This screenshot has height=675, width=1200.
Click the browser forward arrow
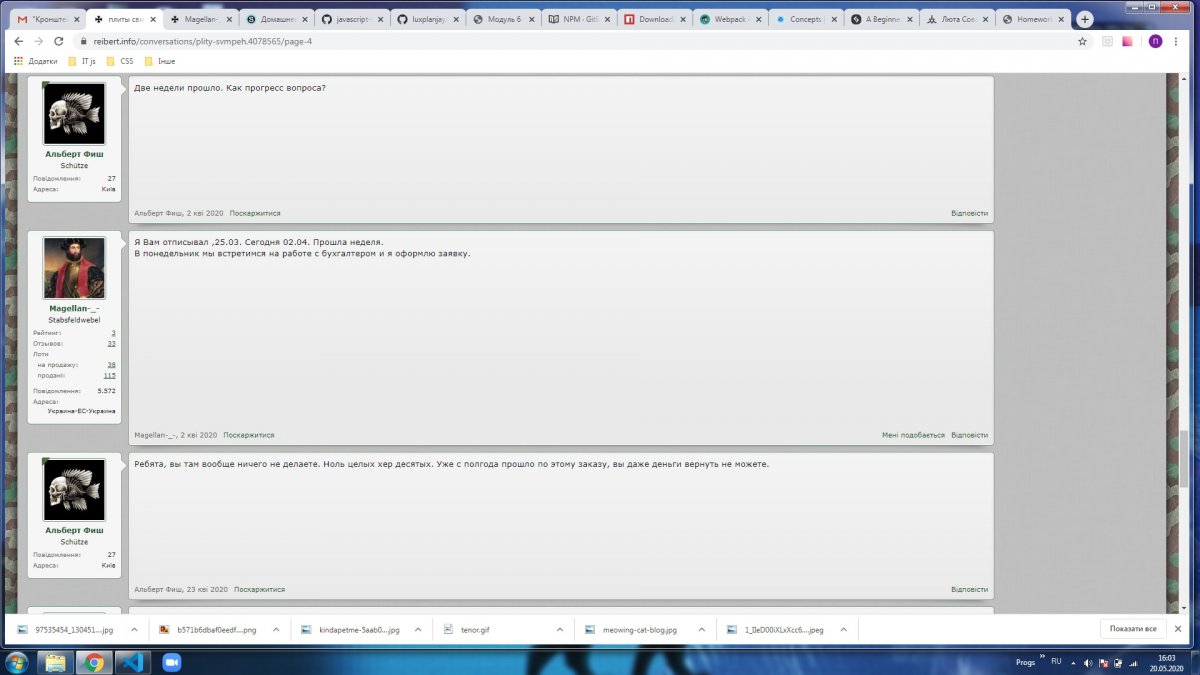(x=38, y=41)
